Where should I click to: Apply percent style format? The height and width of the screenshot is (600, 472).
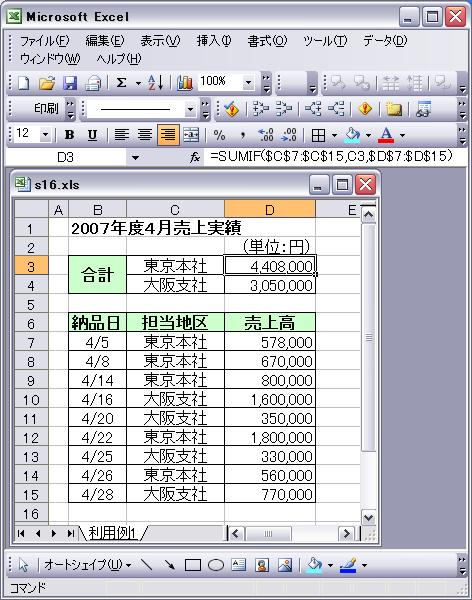pos(219,135)
